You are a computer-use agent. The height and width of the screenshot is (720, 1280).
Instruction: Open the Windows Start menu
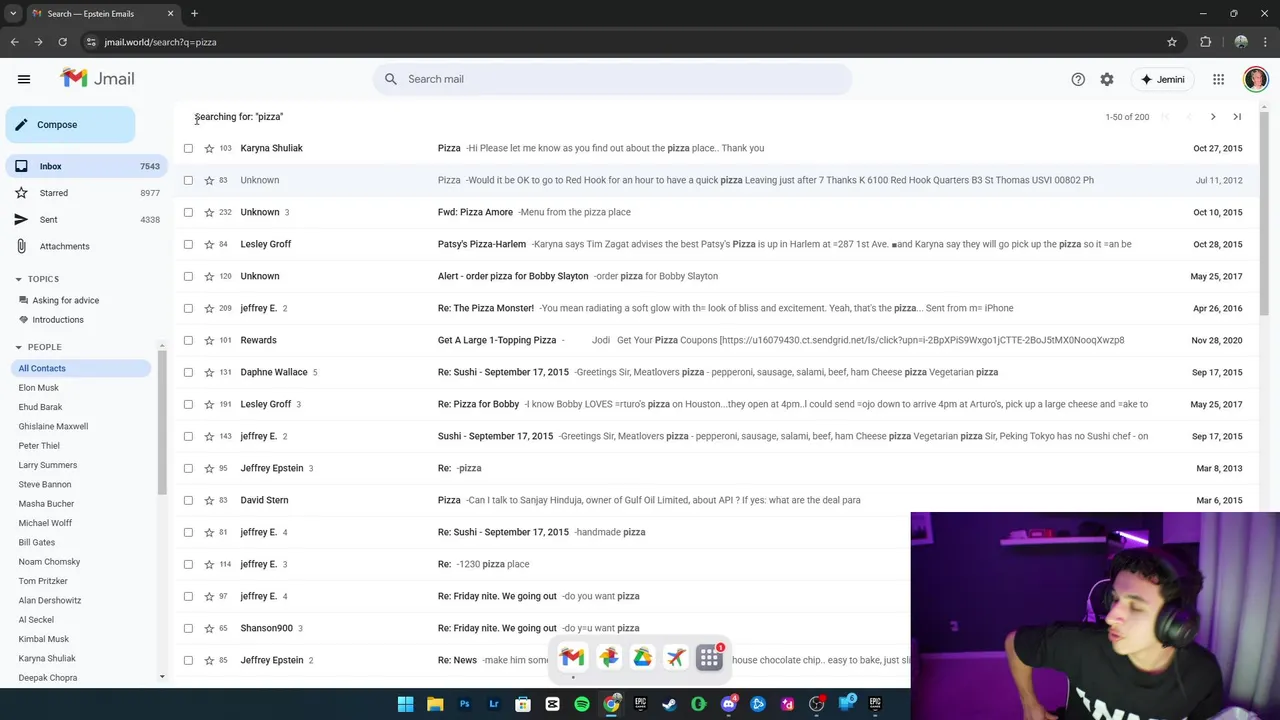click(405, 704)
